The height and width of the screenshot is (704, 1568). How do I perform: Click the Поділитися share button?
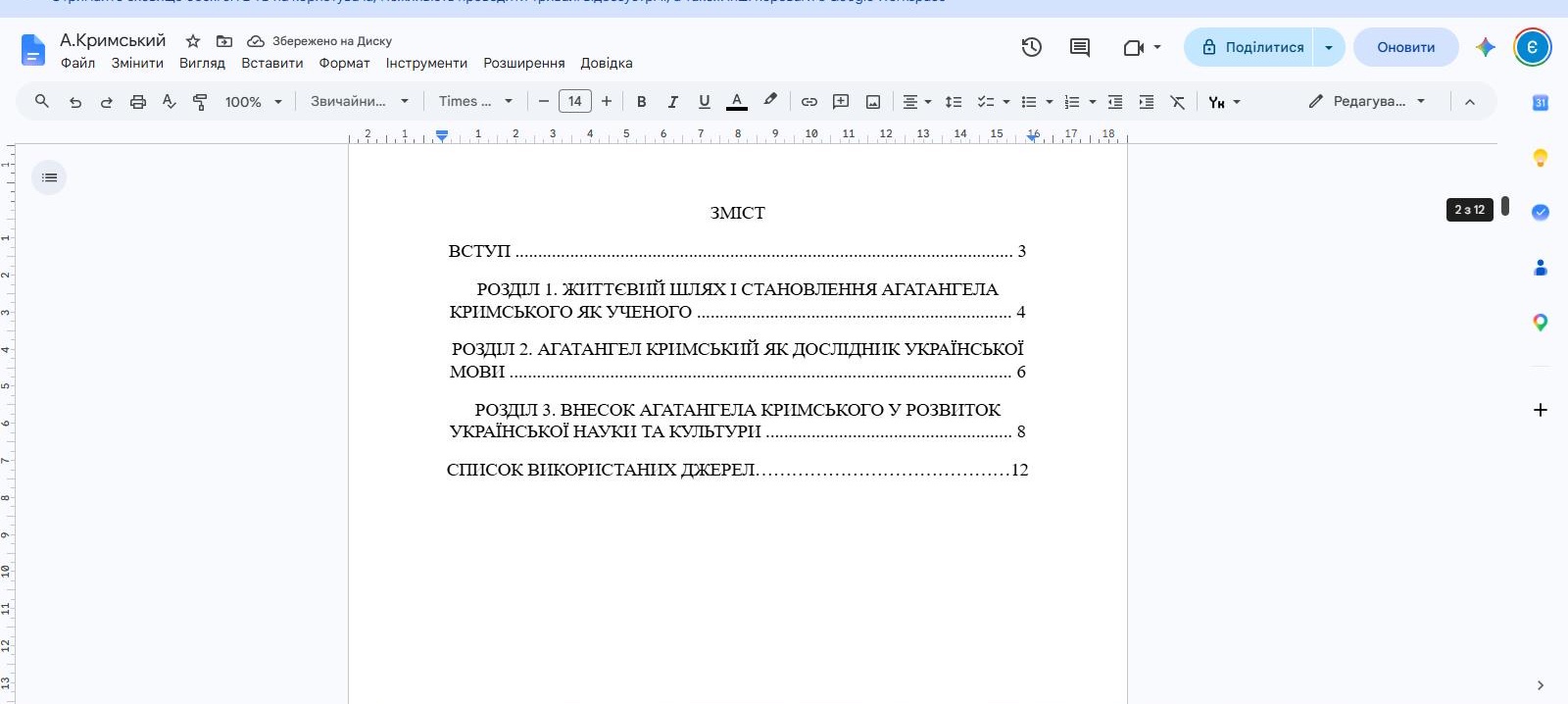[x=1249, y=47]
